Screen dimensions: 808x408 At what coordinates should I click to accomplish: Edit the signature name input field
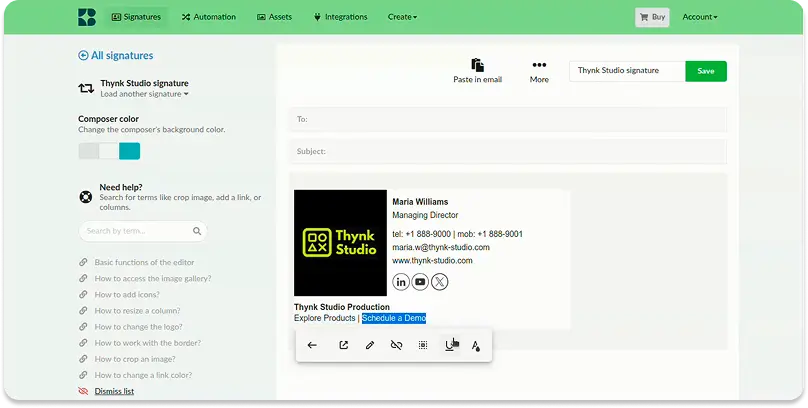point(627,71)
